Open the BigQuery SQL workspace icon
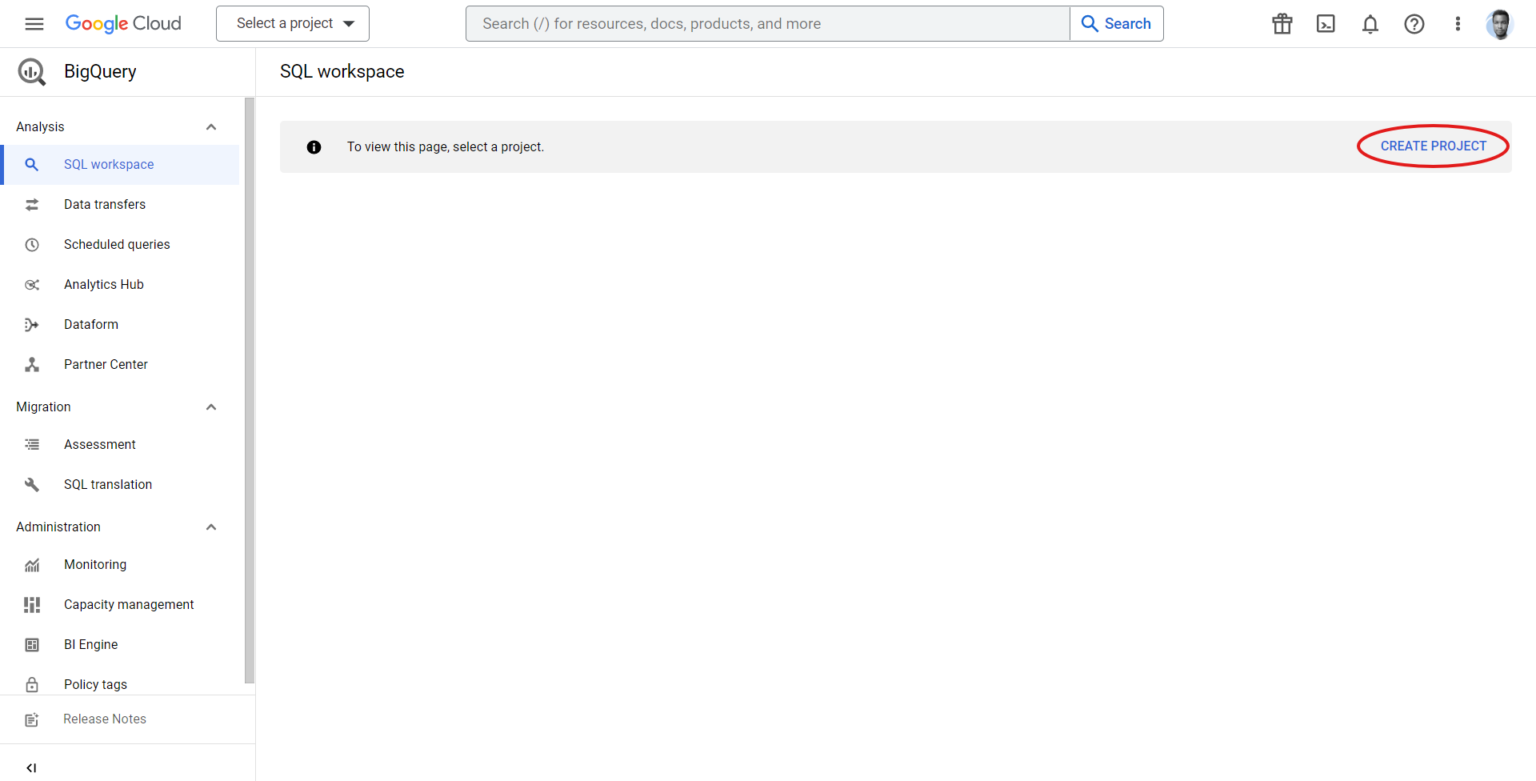 pos(32,164)
